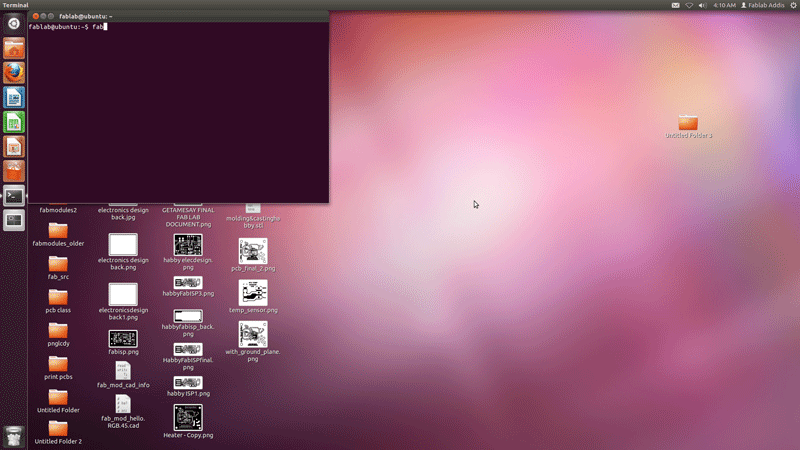Select the pnglcdy folder

[58, 334]
